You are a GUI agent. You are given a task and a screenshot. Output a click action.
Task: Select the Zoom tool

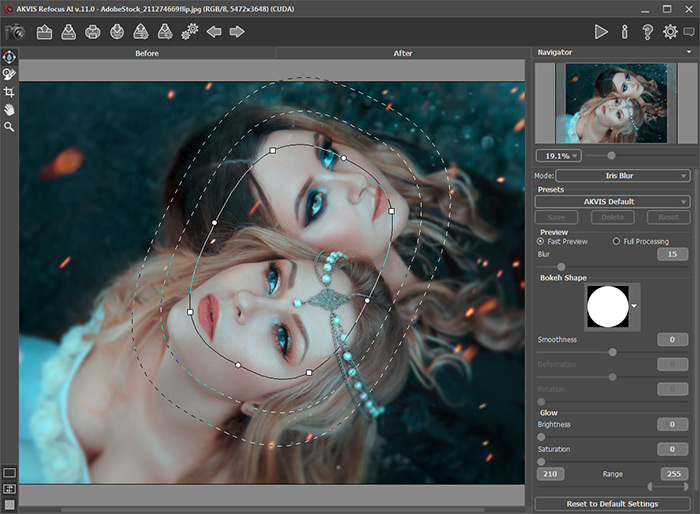9,127
